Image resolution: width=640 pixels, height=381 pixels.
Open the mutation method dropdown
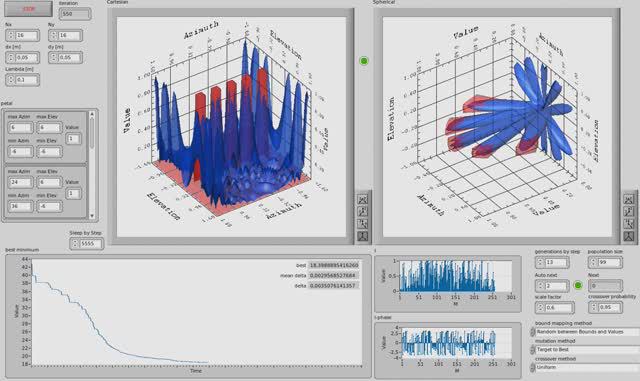pyautogui.click(x=587, y=350)
